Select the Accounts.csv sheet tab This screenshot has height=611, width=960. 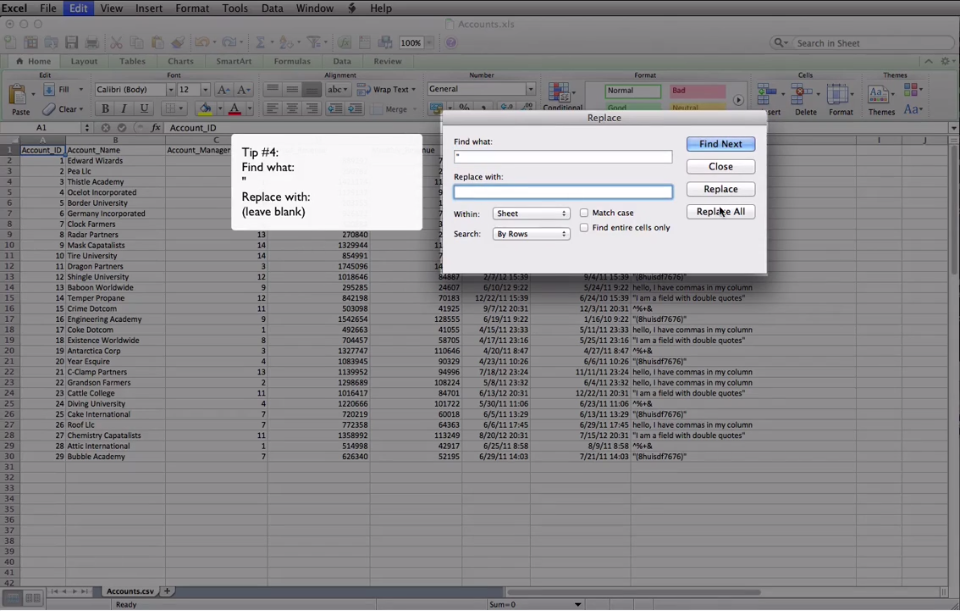point(130,591)
